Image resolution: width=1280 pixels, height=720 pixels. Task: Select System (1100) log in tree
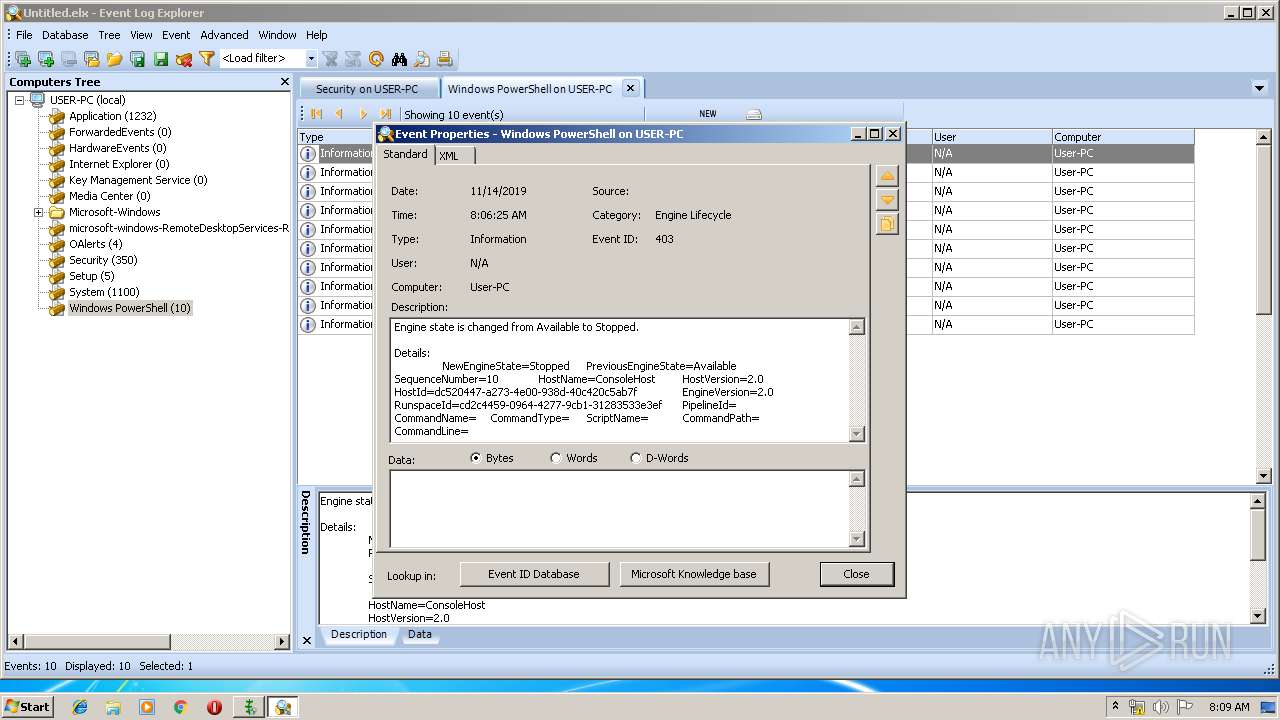103,292
